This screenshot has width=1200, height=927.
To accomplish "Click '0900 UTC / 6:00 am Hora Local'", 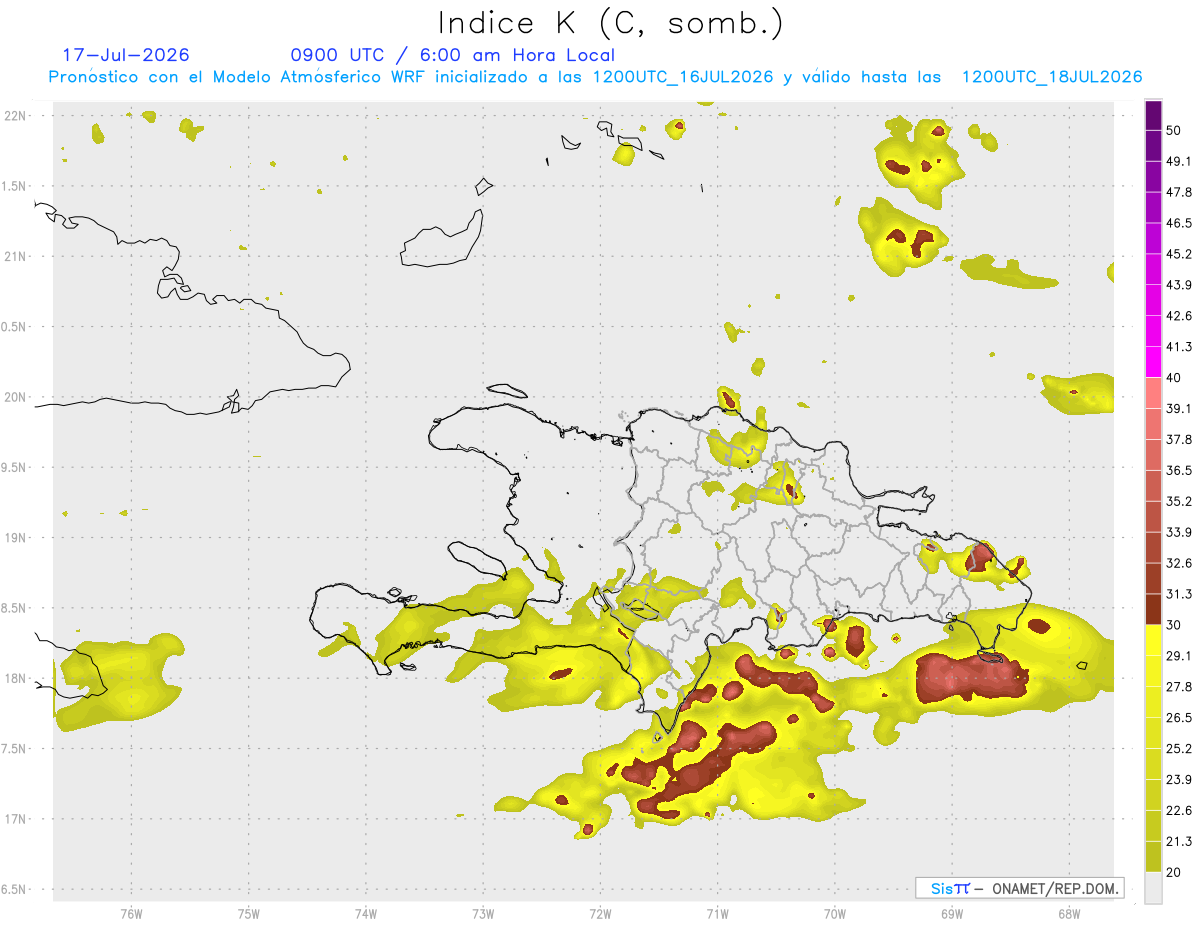I will coord(453,55).
